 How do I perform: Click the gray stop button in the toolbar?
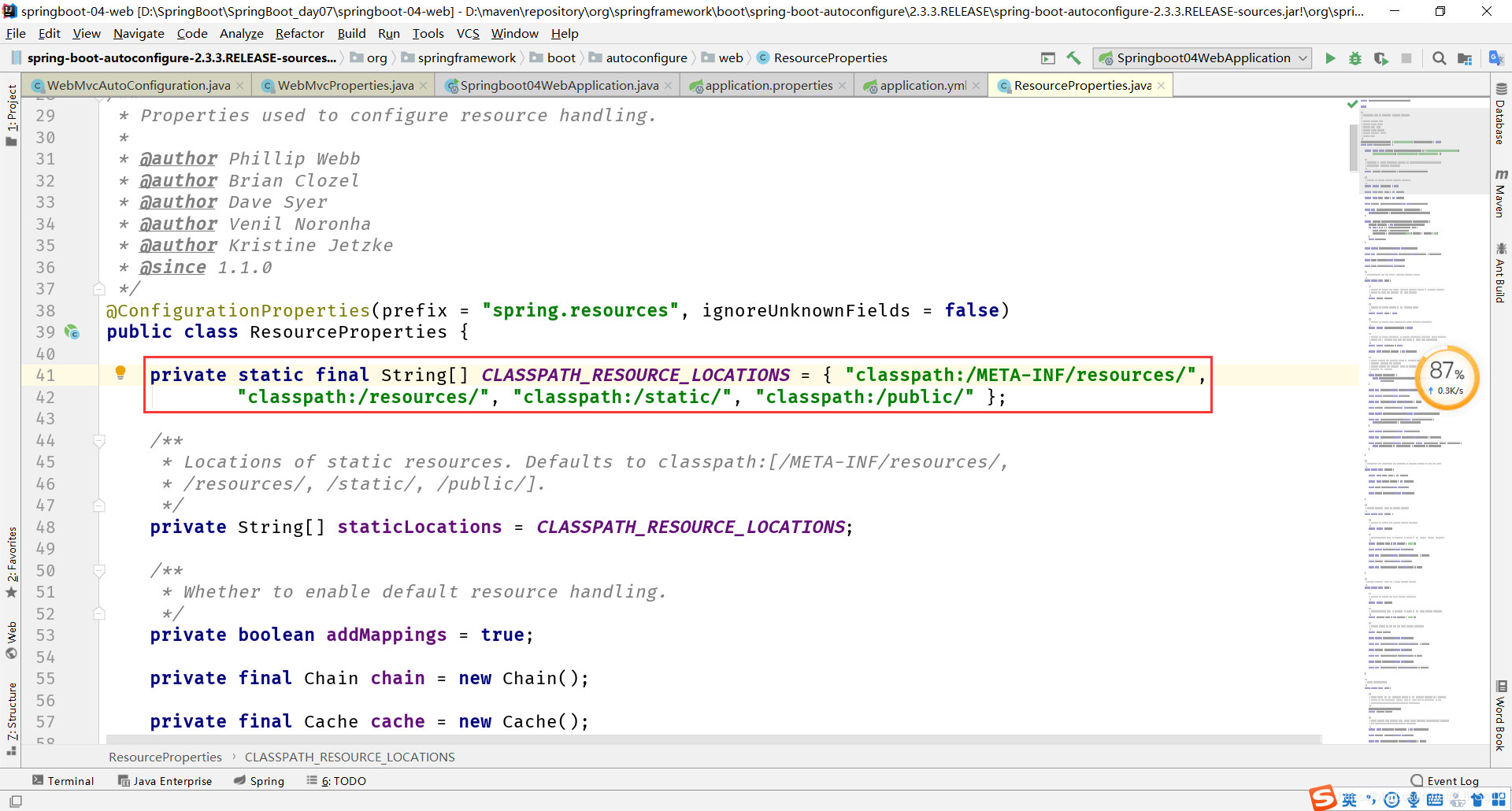(x=1406, y=58)
